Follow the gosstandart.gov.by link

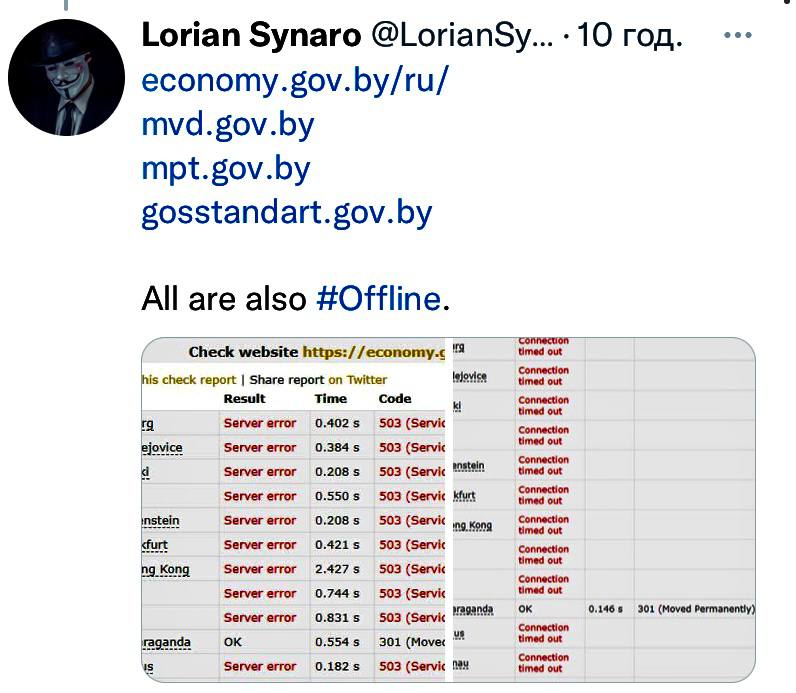[287, 212]
